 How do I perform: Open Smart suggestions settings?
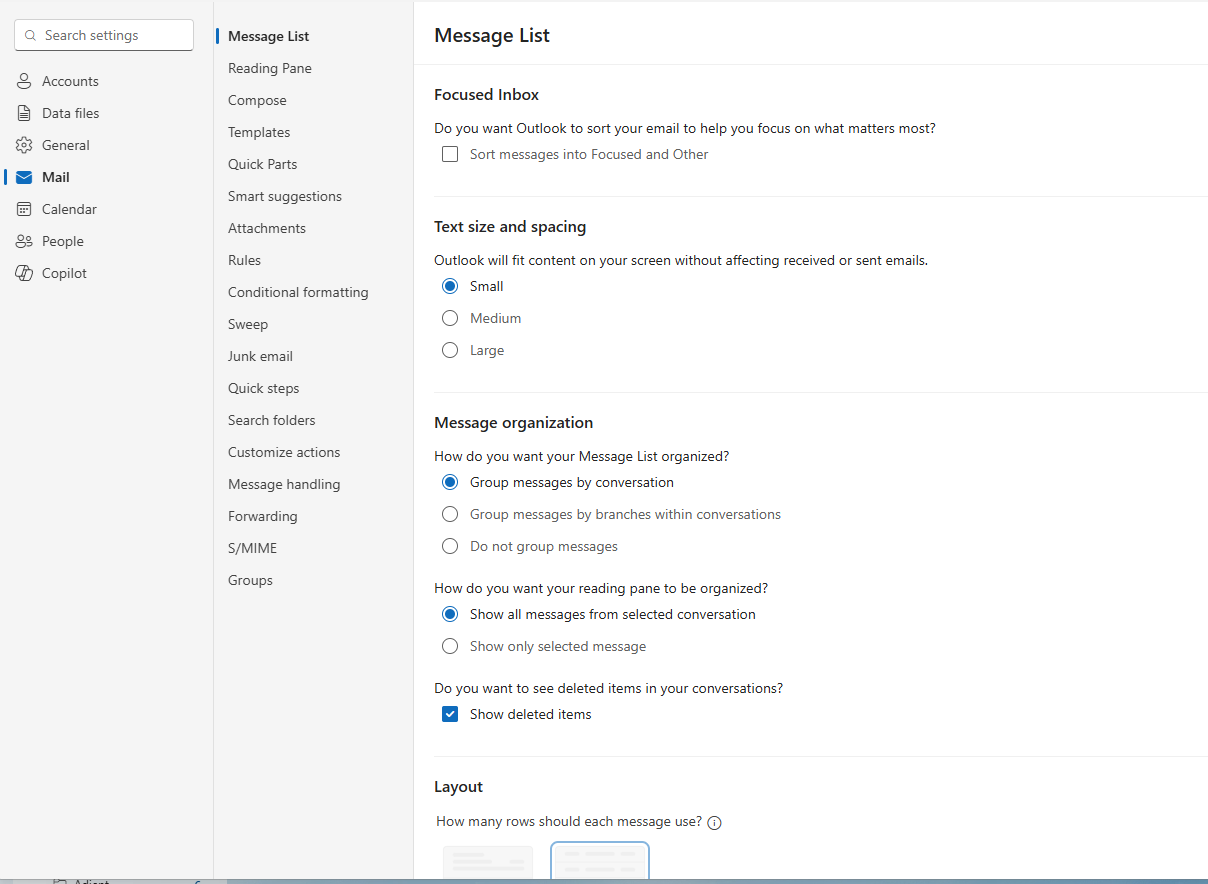tap(285, 196)
